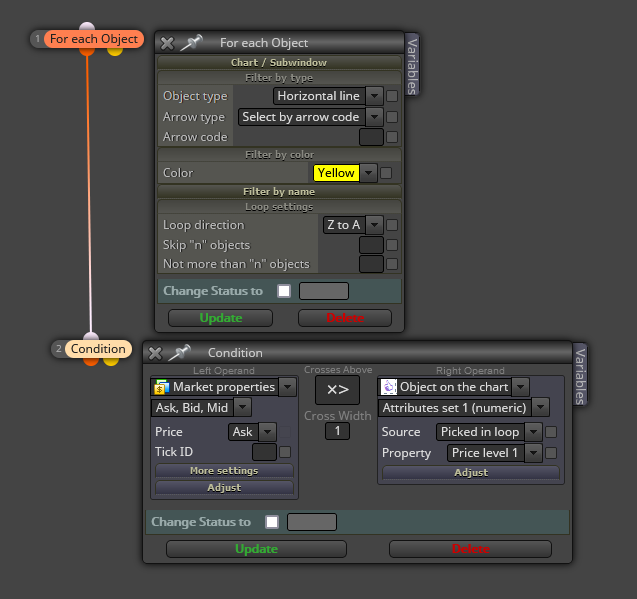Open the Market properties dropdown

287,387
